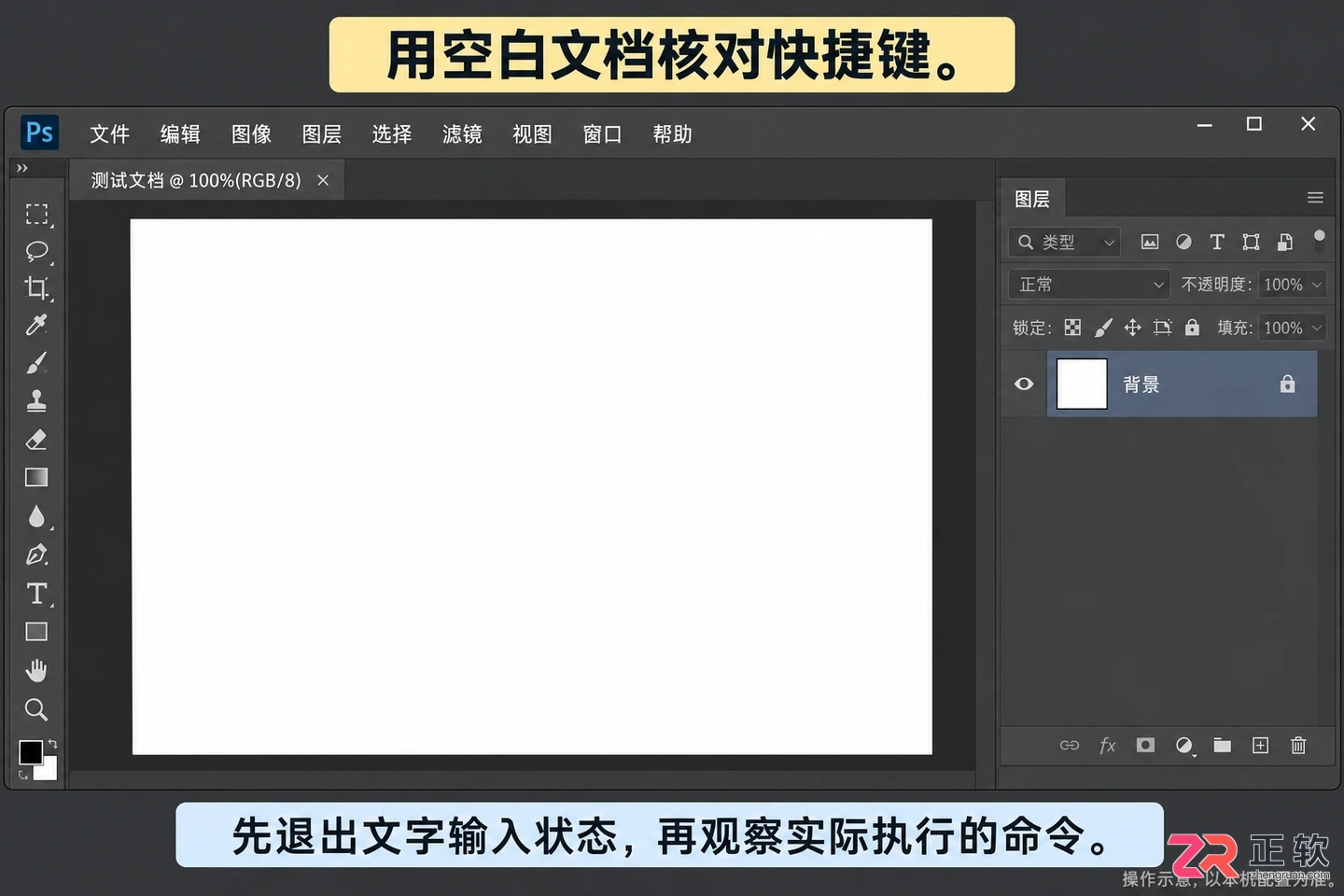The image size is (1344, 896).
Task: Link layers using chain icon
Action: tap(1070, 745)
